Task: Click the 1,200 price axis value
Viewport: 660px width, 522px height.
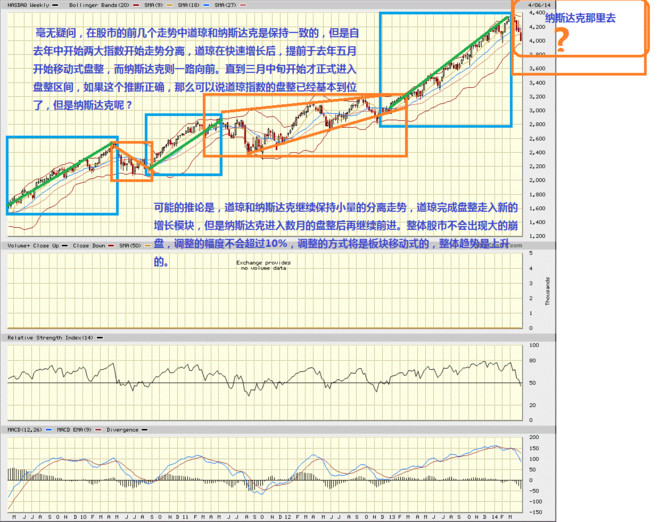Action: click(x=537, y=236)
